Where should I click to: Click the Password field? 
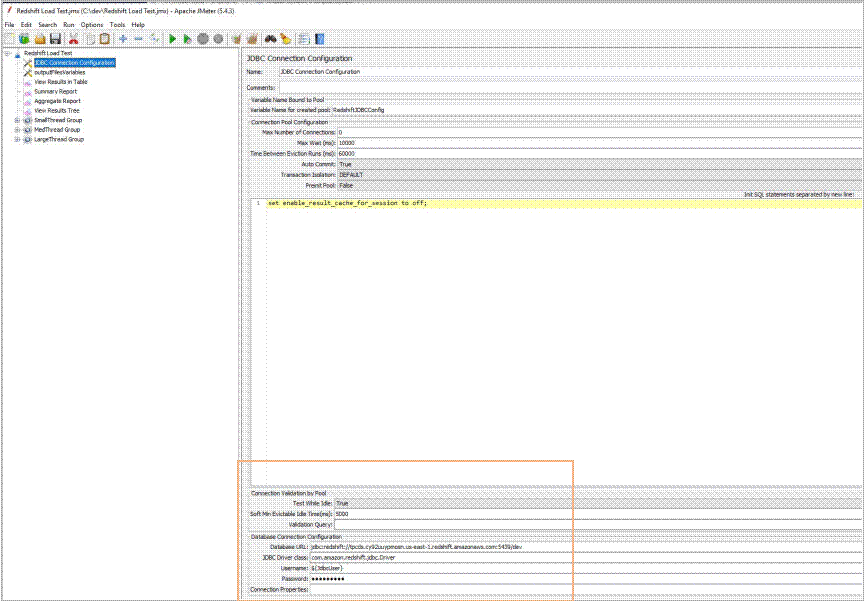click(x=586, y=579)
